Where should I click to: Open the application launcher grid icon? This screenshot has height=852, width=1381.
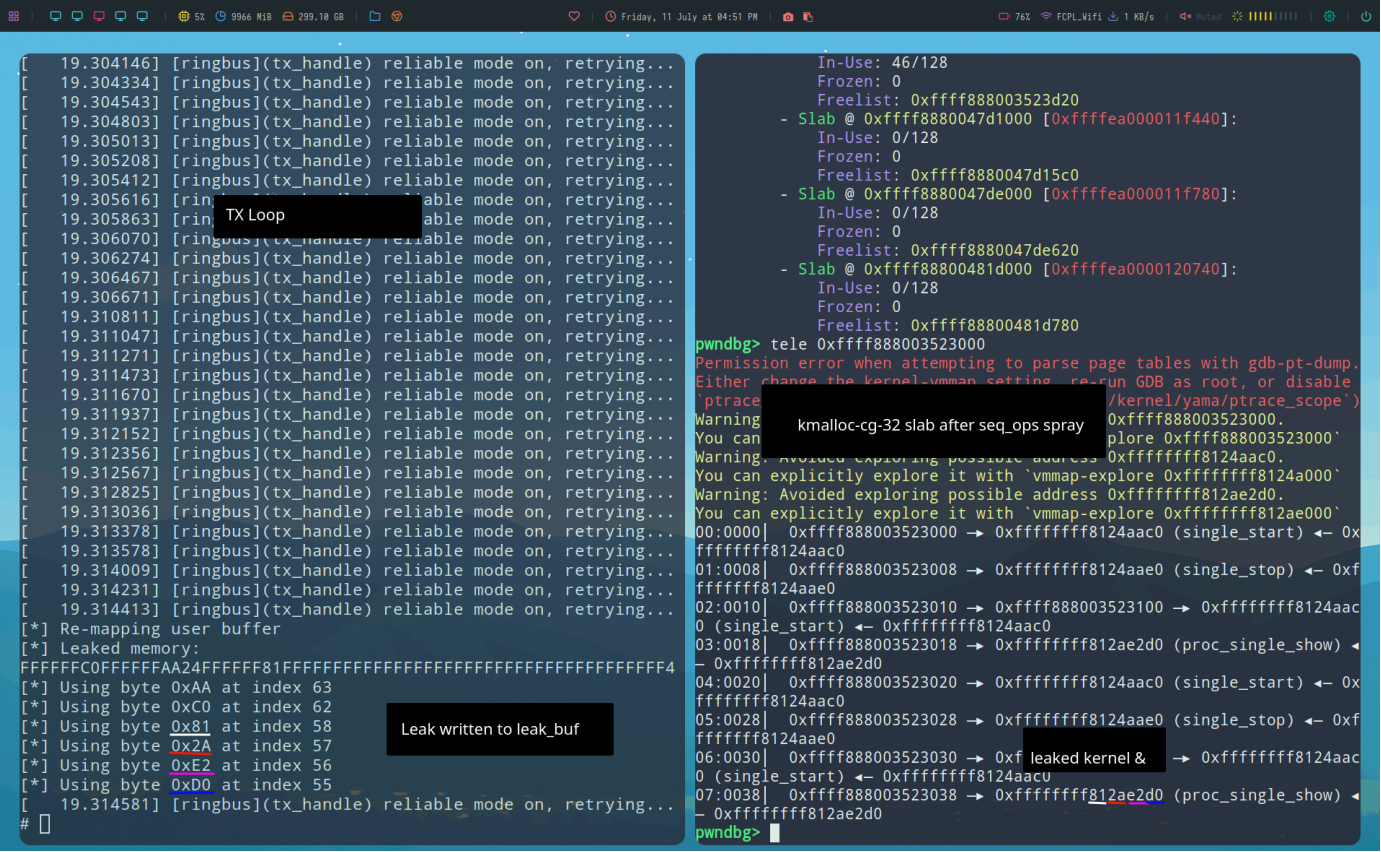[x=14, y=17]
